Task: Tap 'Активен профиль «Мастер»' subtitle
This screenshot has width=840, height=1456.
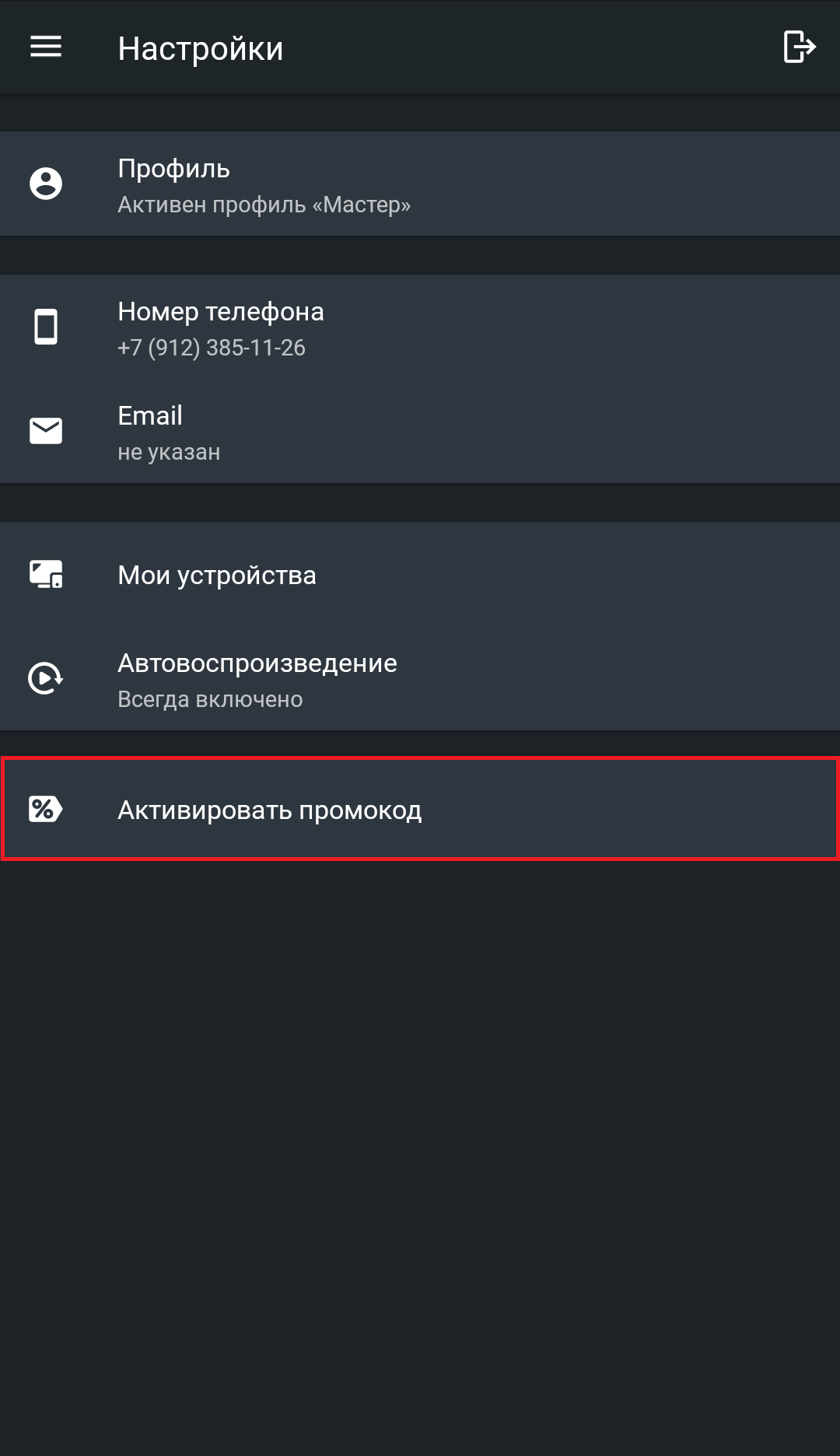Action: pos(264,205)
